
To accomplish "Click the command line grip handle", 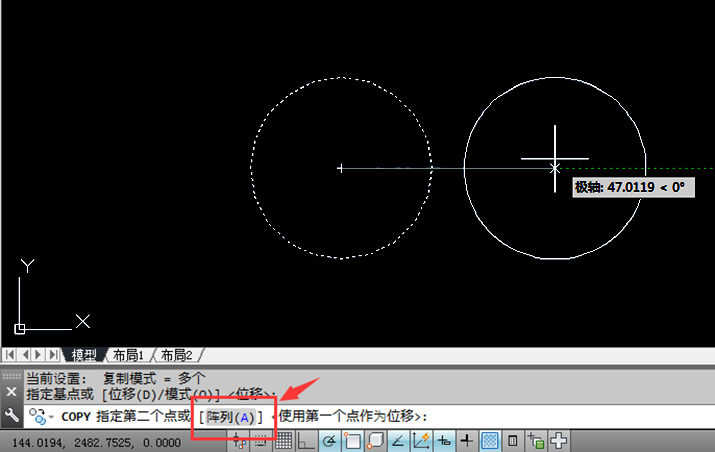I will click(x=11, y=376).
